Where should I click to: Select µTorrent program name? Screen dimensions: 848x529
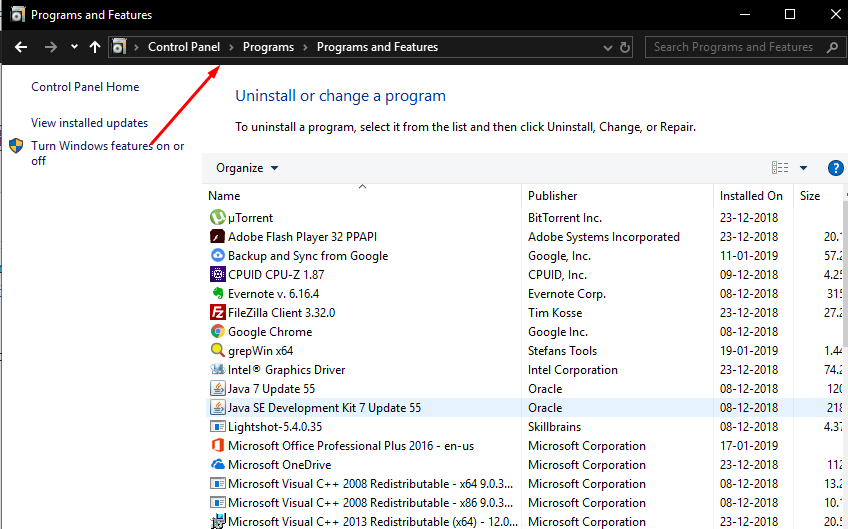(250, 218)
